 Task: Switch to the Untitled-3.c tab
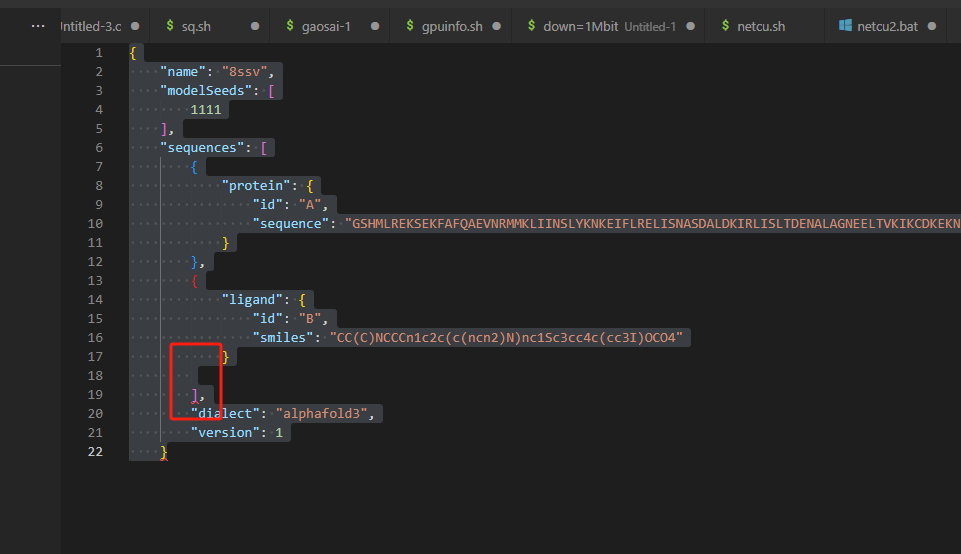pos(104,26)
